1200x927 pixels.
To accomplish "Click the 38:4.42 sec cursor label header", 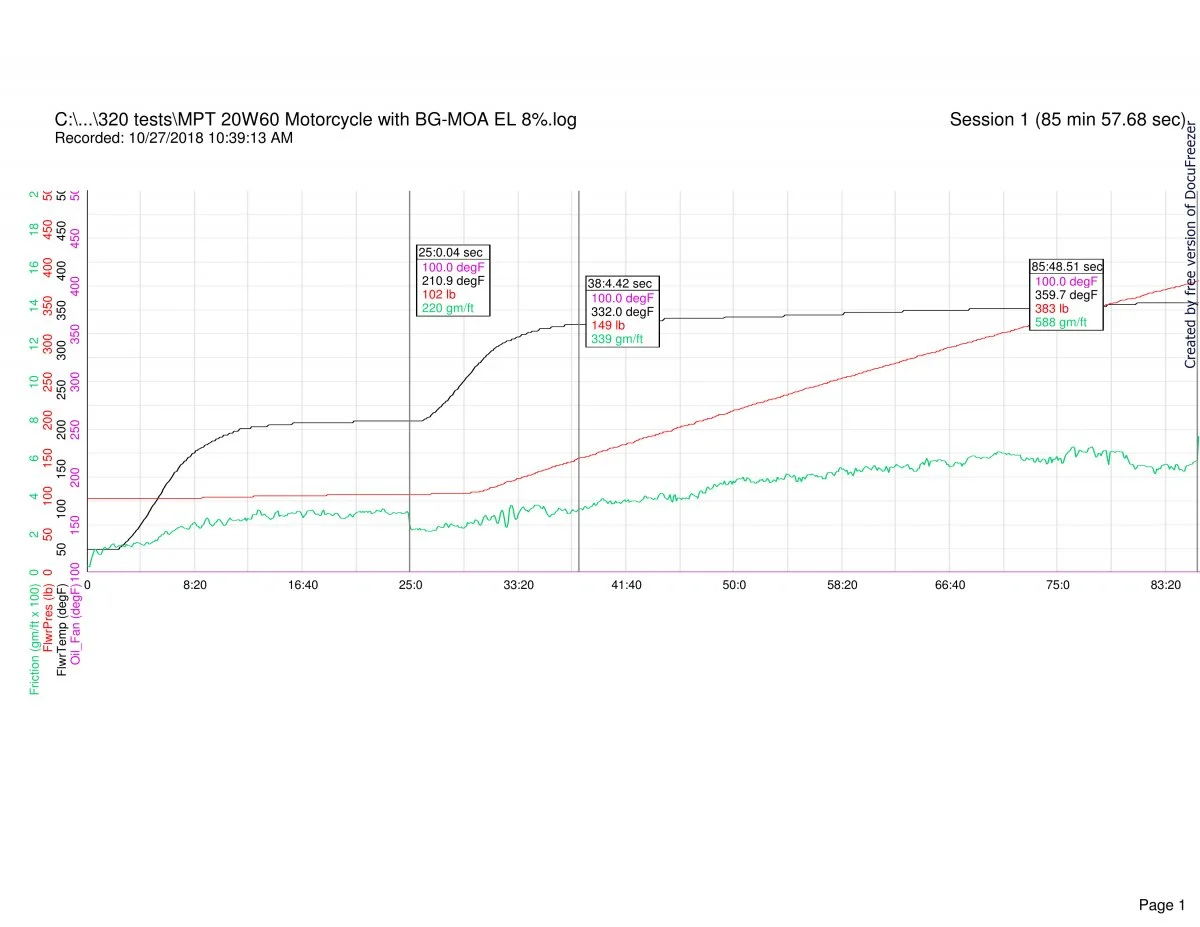I will coord(620,284).
